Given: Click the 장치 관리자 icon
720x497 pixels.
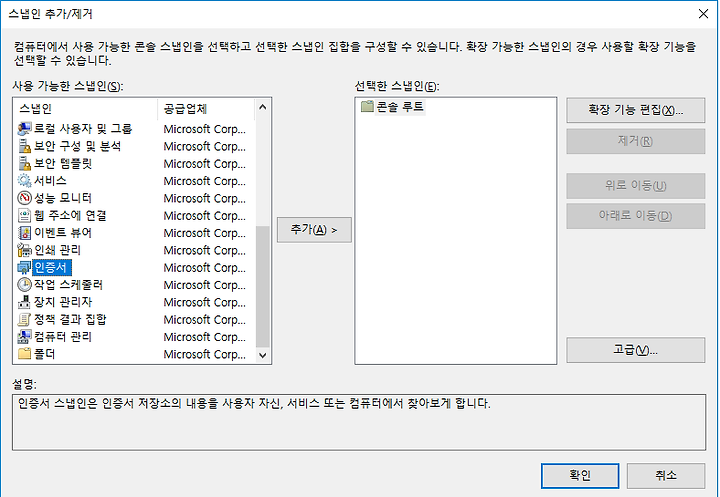Looking at the screenshot, I should coord(24,302).
